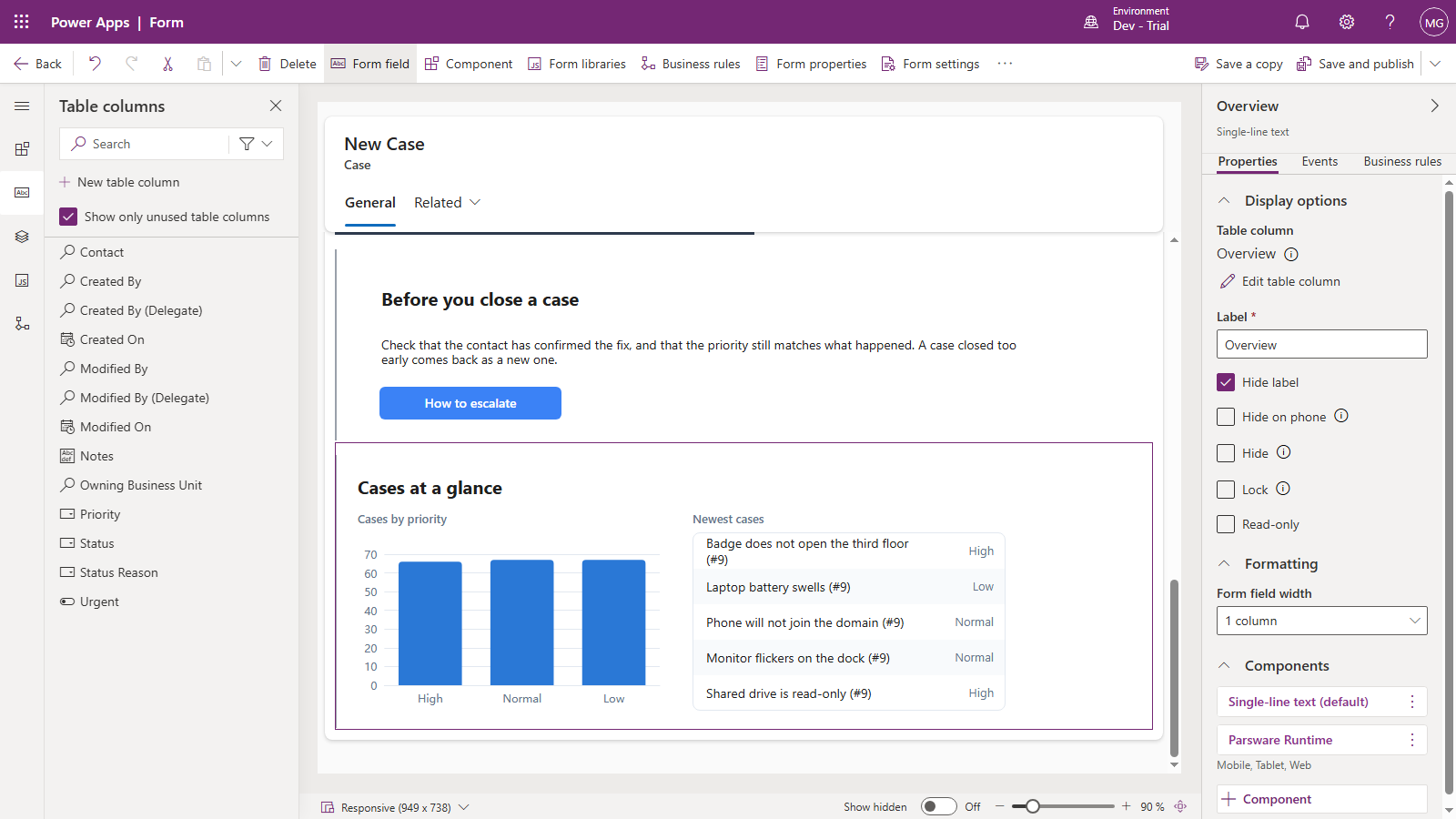The width and height of the screenshot is (1456, 819).
Task: Adjust the zoom slider handle
Action: click(x=1032, y=806)
